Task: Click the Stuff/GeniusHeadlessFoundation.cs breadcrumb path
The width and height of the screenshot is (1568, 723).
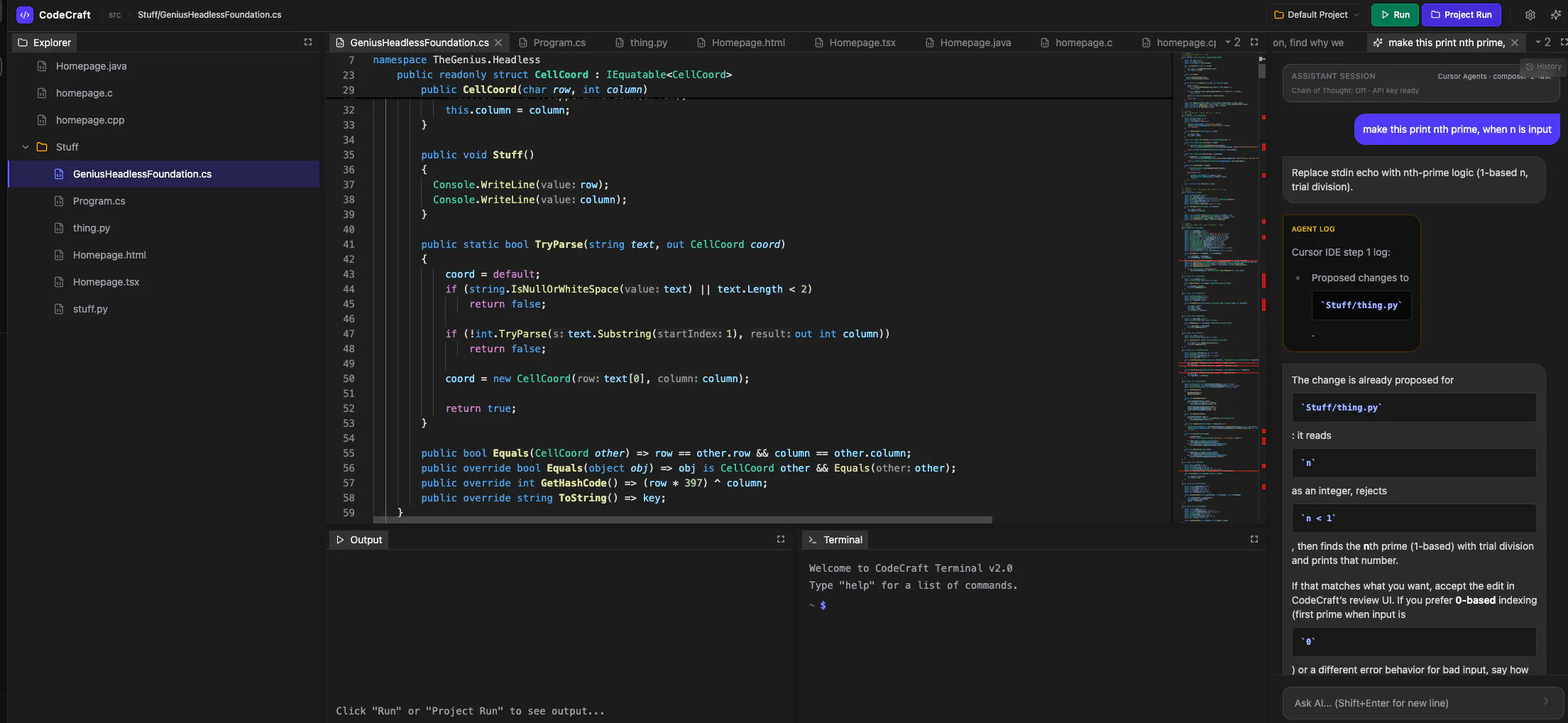Action: [209, 15]
